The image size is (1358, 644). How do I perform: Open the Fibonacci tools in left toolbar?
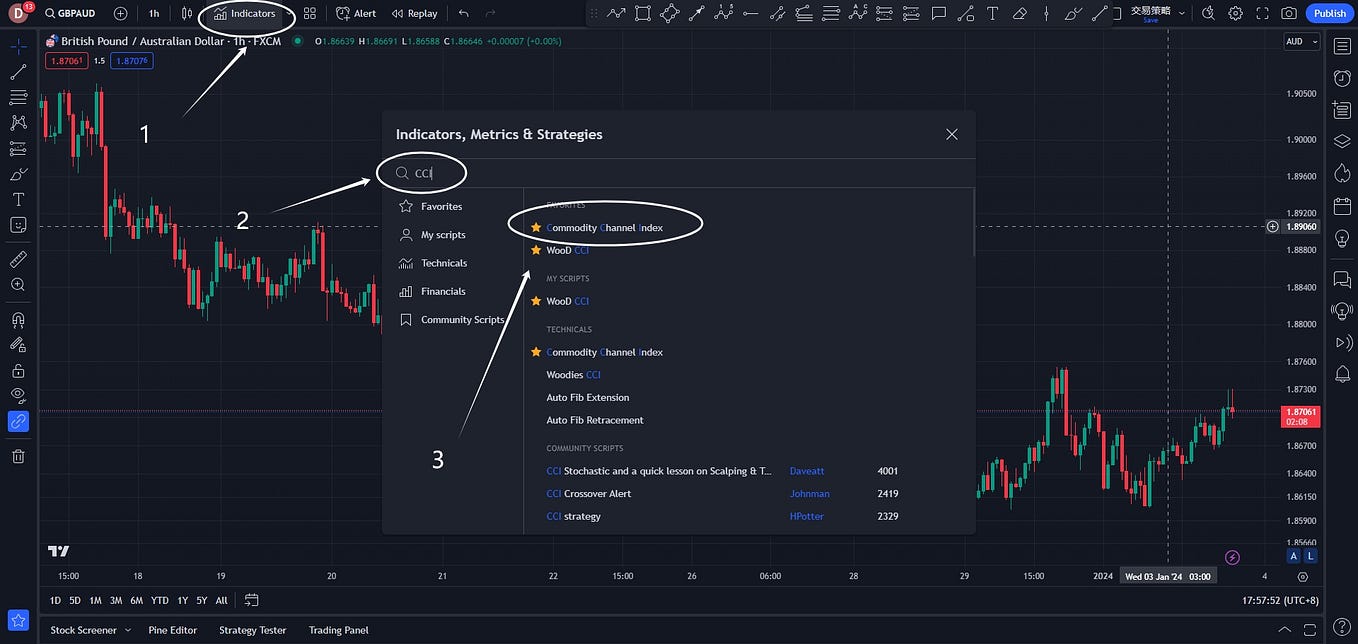click(18, 97)
